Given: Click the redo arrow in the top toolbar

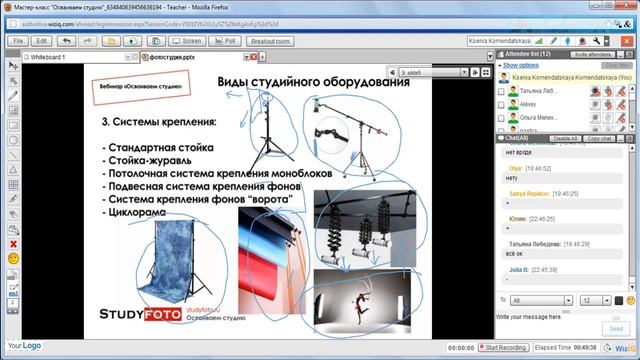Looking at the screenshot, I should point(87,41).
